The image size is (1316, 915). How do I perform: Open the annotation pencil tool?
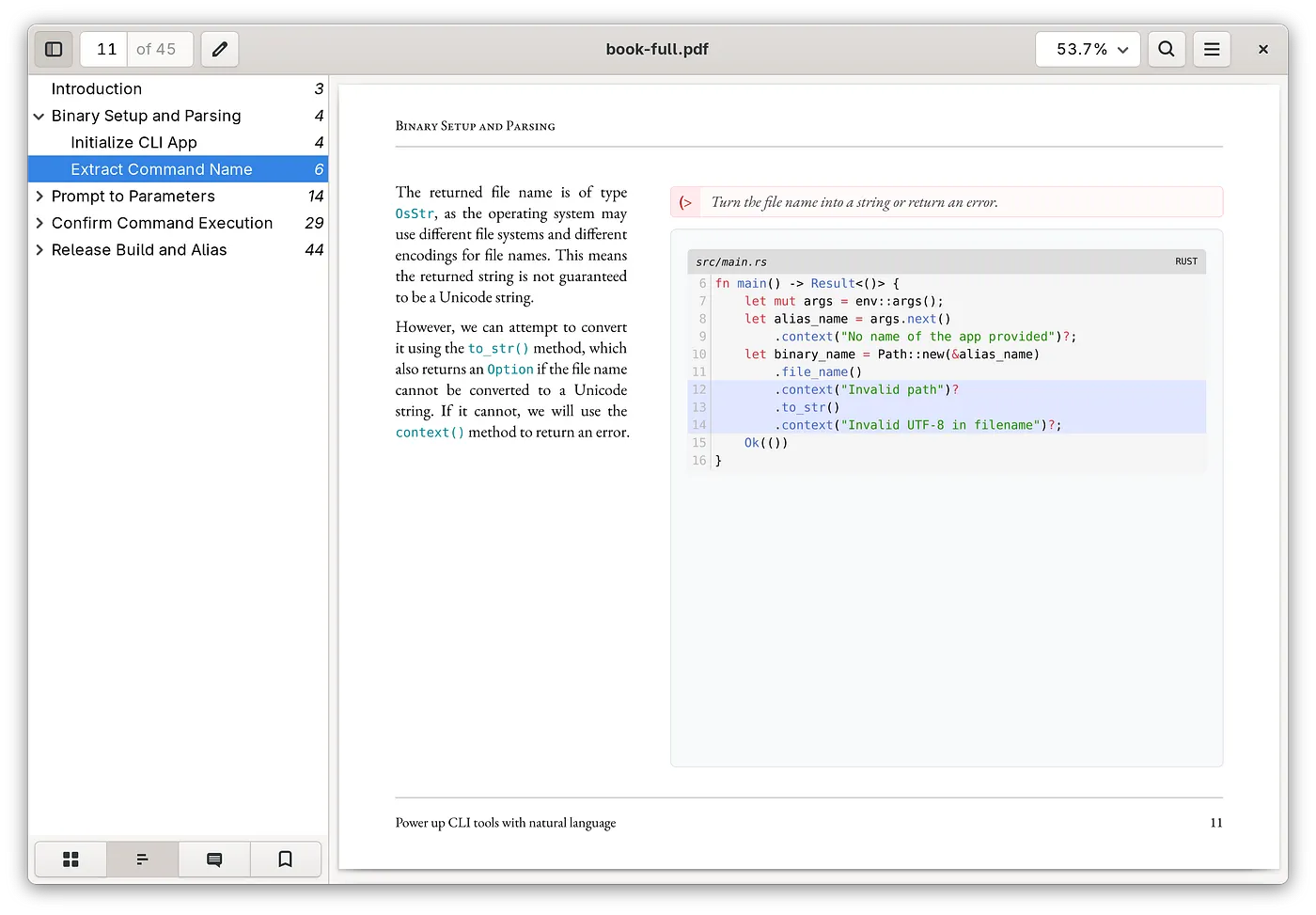[x=219, y=49]
